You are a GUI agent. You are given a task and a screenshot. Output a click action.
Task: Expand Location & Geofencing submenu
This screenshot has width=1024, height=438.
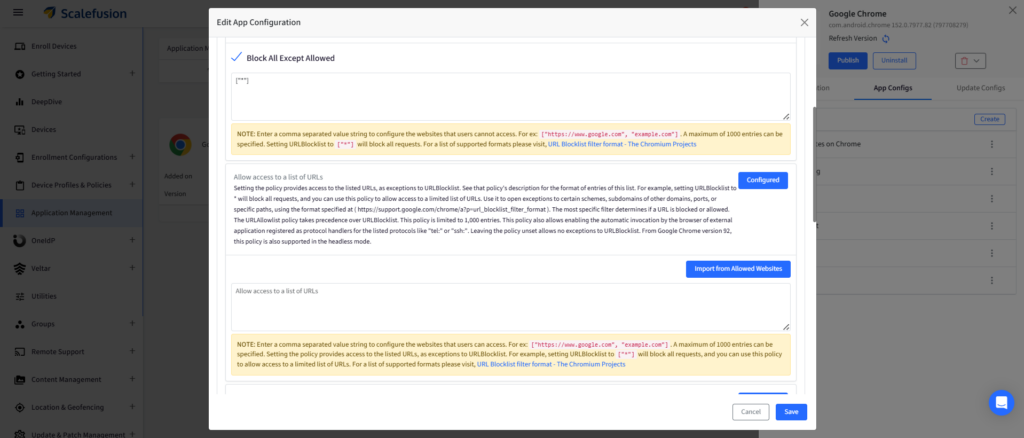click(132, 407)
